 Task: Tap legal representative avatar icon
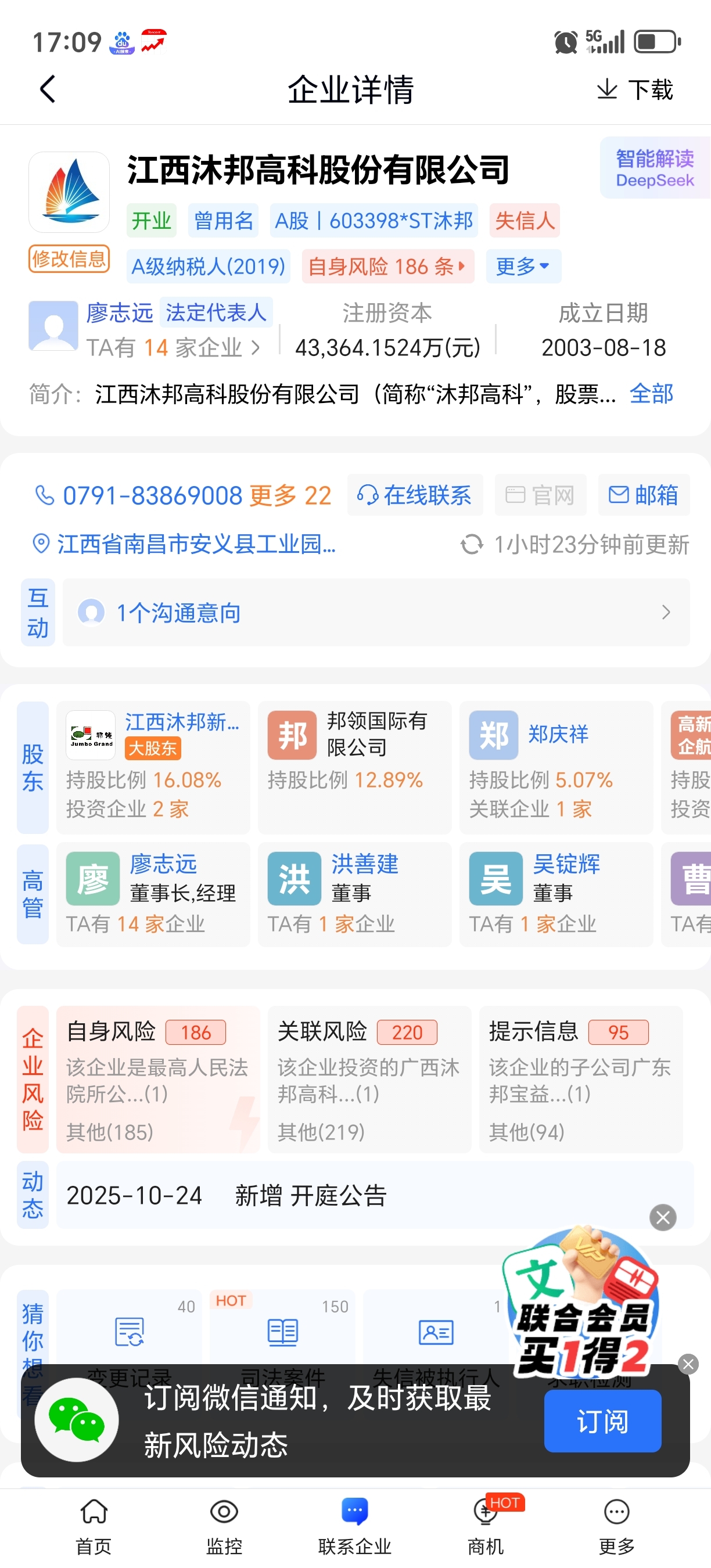point(53,326)
